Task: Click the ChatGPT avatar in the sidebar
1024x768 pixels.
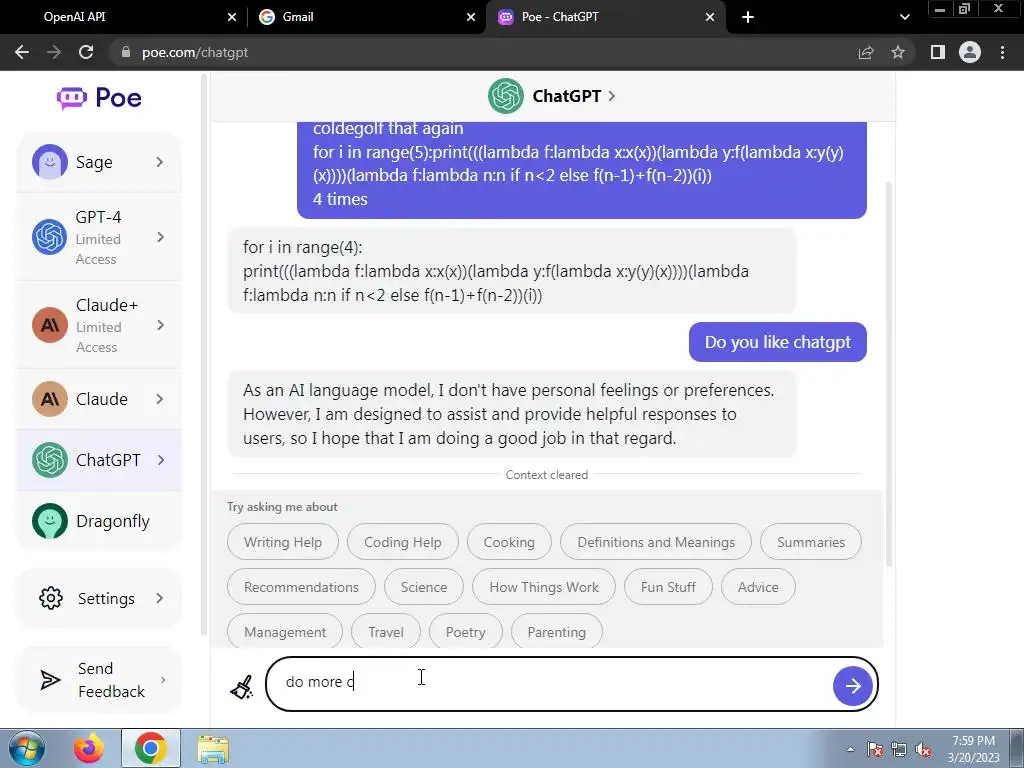Action: pos(50,460)
